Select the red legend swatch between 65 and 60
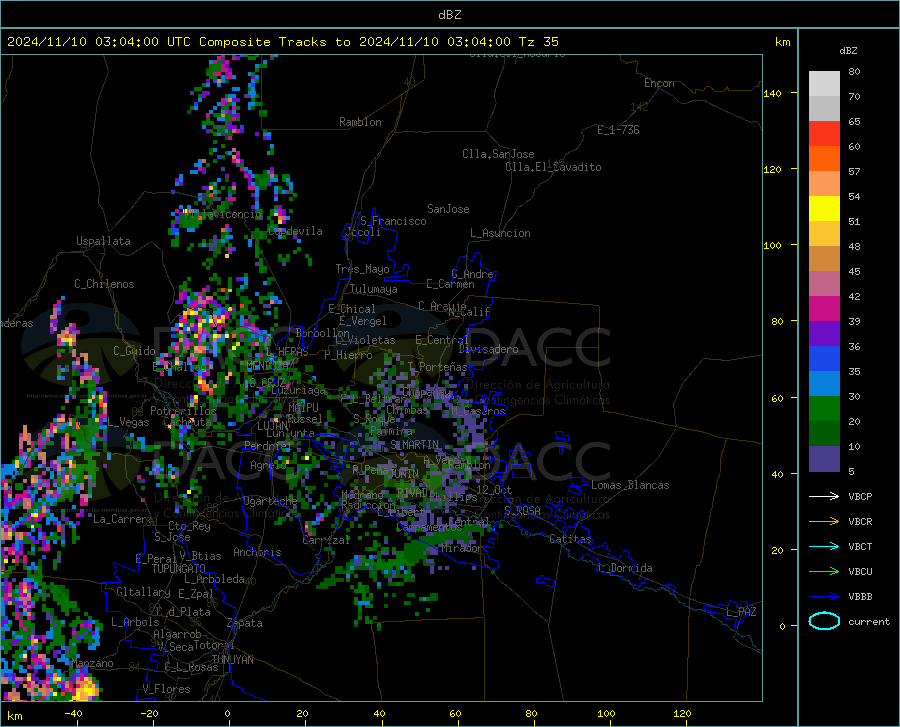This screenshot has width=900, height=727. pos(824,134)
